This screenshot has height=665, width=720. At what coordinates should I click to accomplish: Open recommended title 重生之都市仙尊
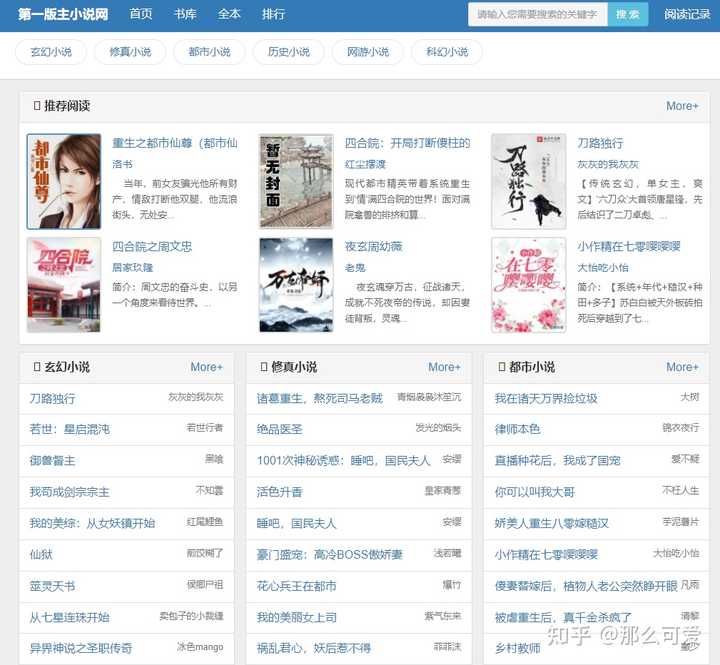point(175,143)
